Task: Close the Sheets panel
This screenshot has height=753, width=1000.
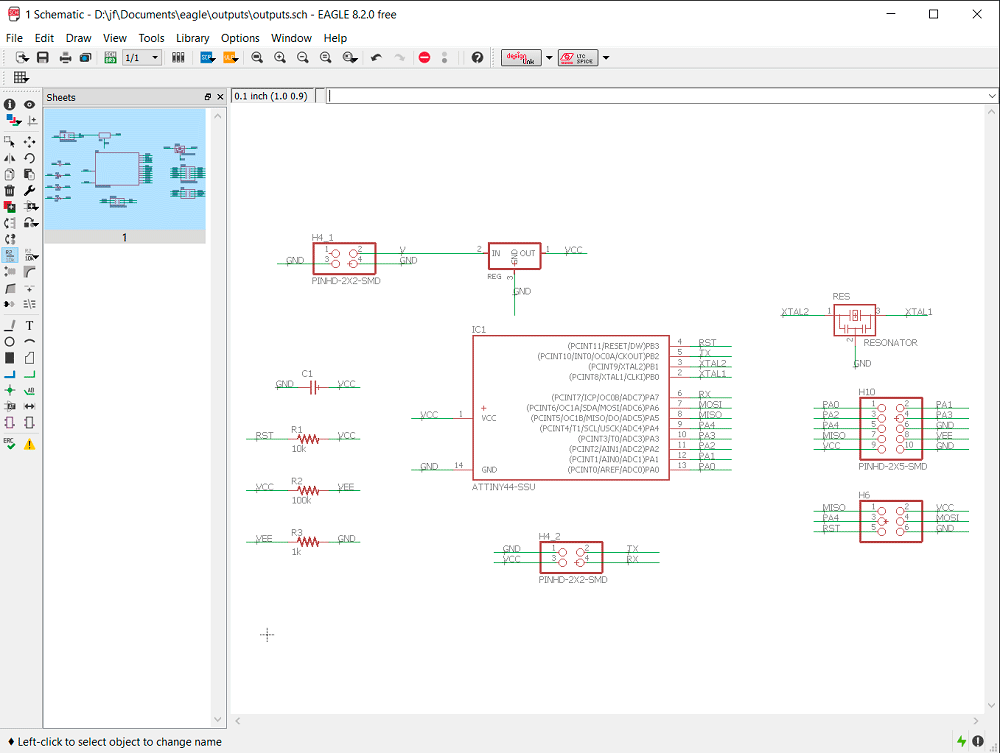Action: coord(220,97)
